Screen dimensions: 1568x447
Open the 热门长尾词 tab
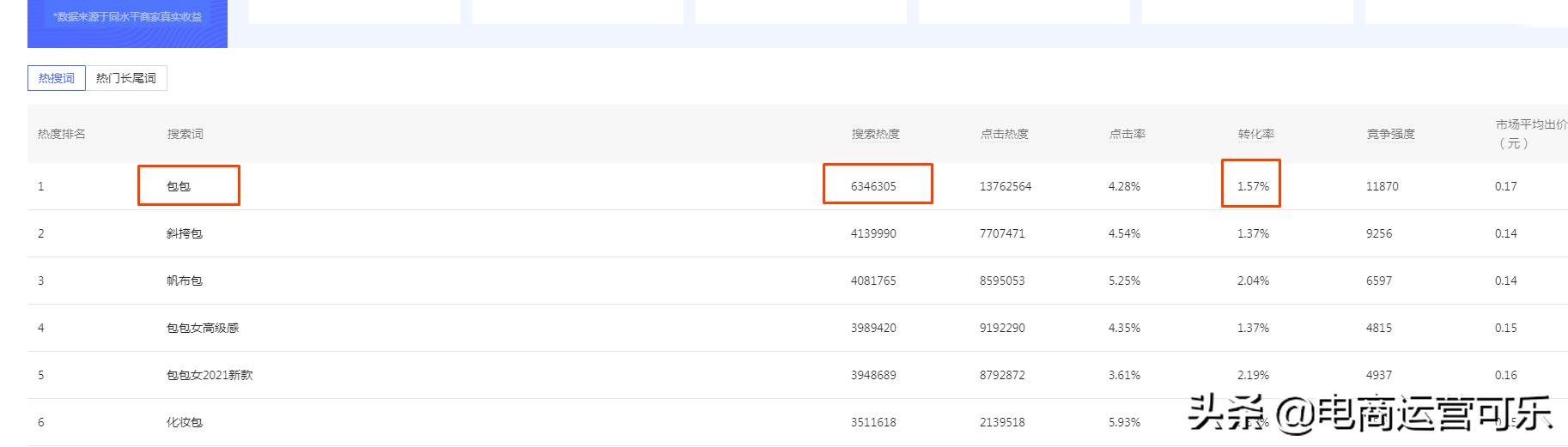pos(126,78)
